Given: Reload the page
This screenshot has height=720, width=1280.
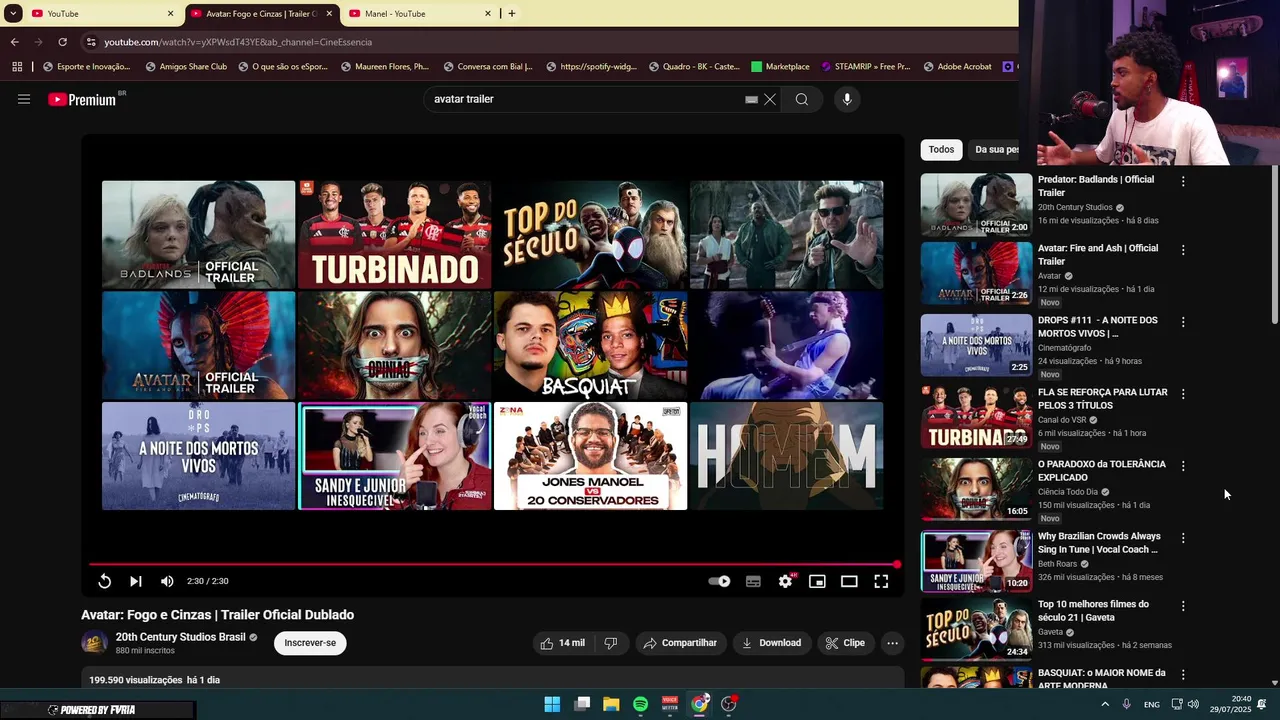Looking at the screenshot, I should coord(62,42).
